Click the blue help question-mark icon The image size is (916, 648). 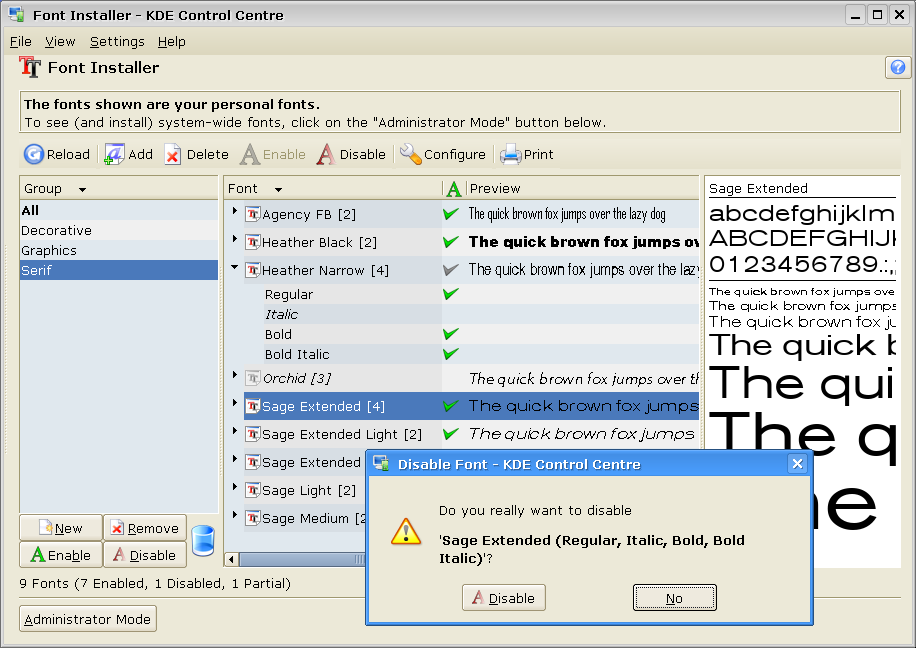[898, 68]
